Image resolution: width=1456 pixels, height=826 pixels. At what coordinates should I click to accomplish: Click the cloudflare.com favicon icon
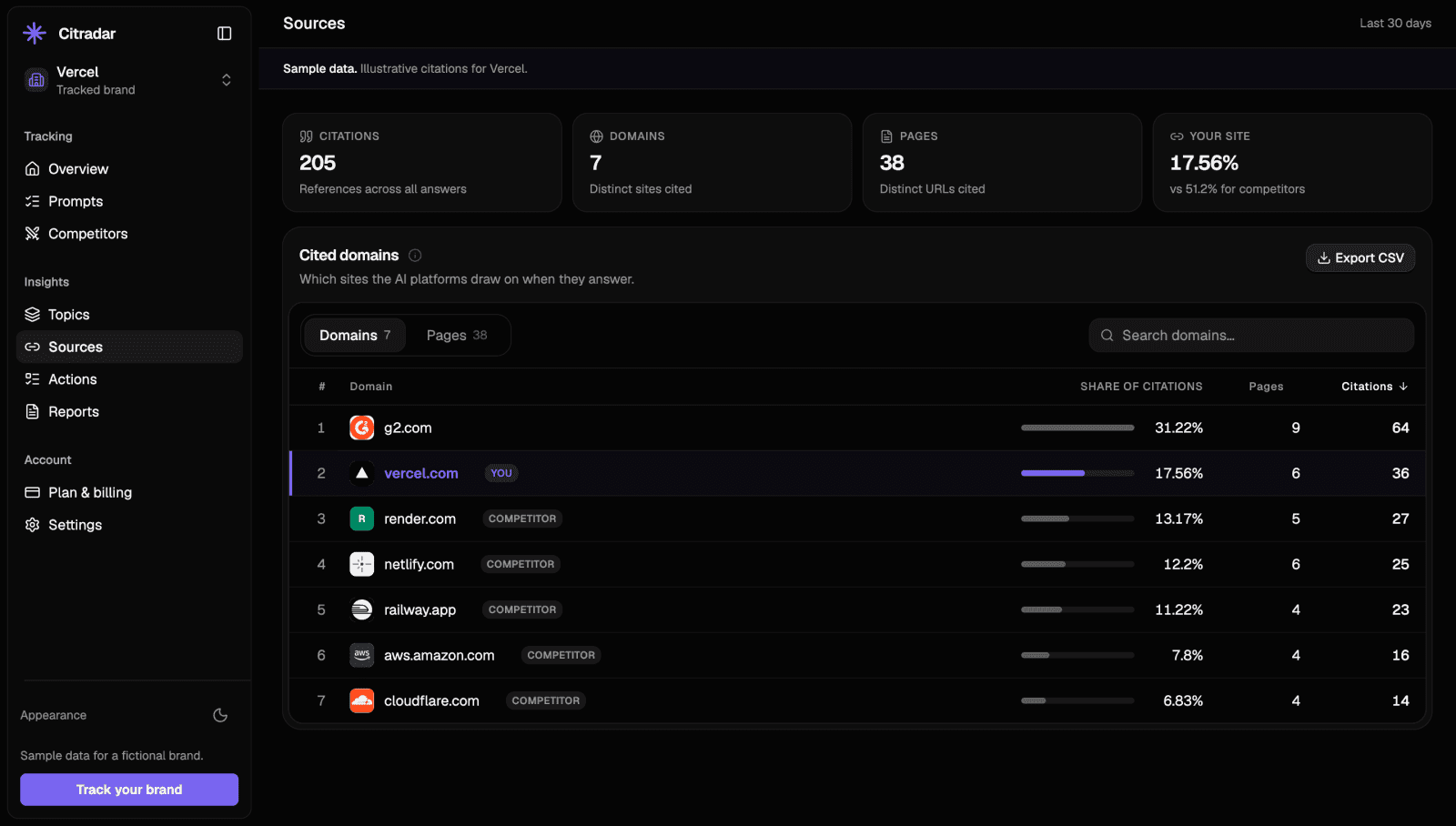pos(362,700)
